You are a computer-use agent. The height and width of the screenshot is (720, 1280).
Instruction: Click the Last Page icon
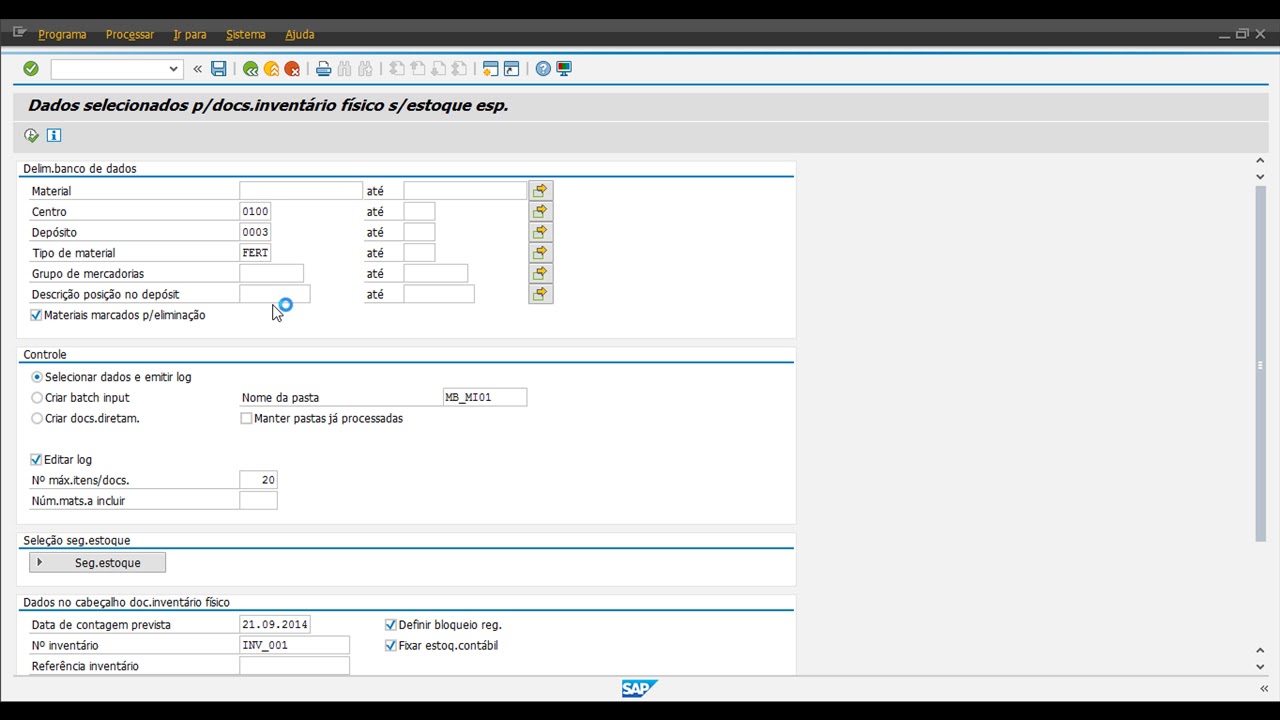[x=460, y=69]
